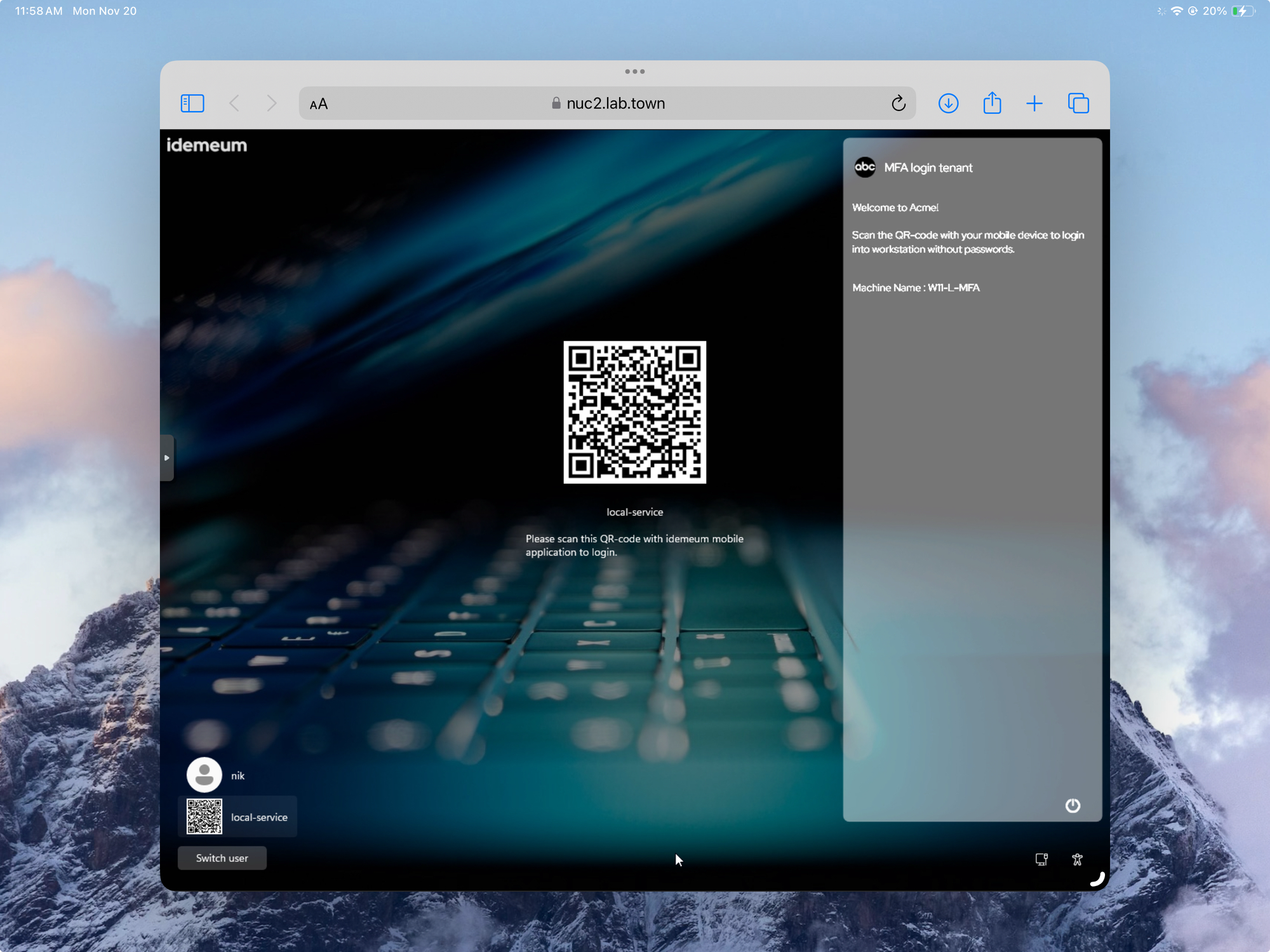The image size is (1270, 952).
Task: Click the nik username label
Action: pyautogui.click(x=237, y=775)
